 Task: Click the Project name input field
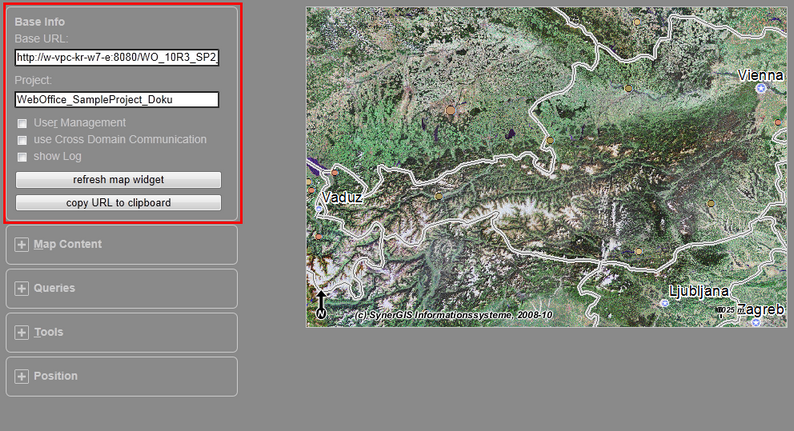[117, 99]
